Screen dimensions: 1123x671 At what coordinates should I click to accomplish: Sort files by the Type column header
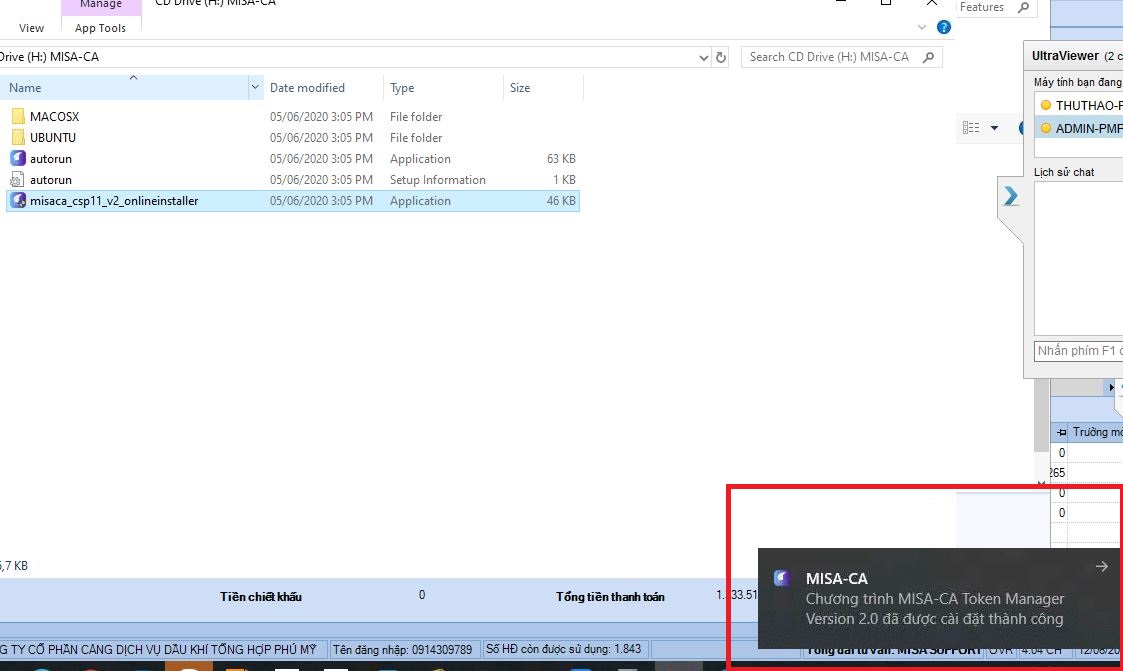tap(443, 87)
